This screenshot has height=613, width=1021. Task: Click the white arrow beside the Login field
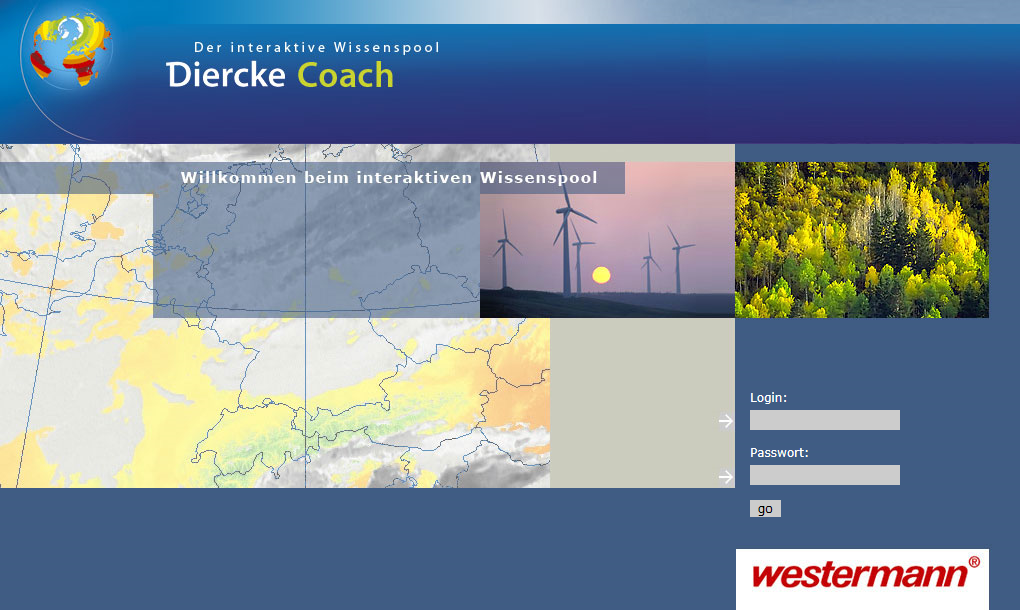(726, 421)
